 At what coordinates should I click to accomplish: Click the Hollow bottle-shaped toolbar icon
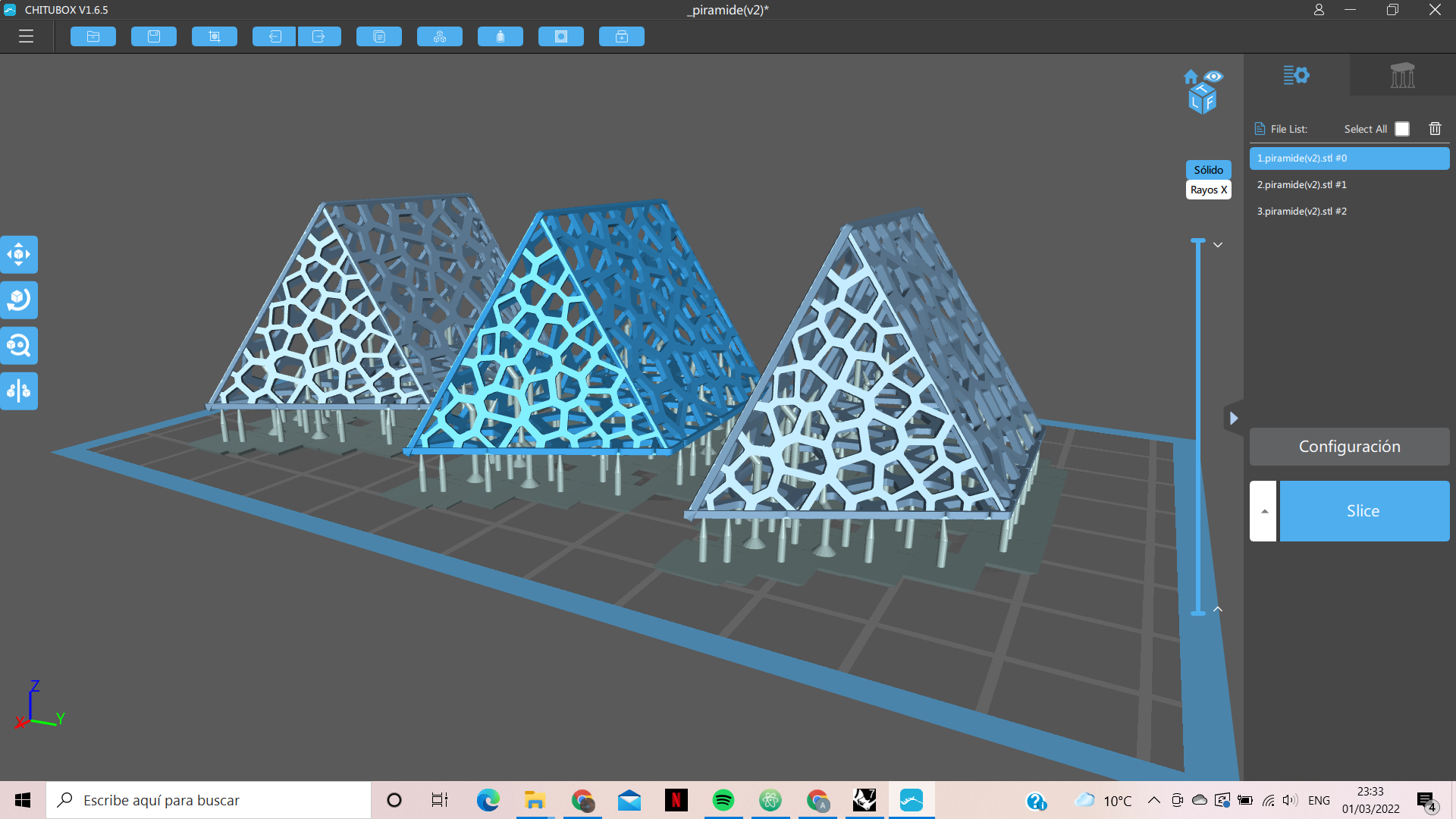tap(500, 36)
